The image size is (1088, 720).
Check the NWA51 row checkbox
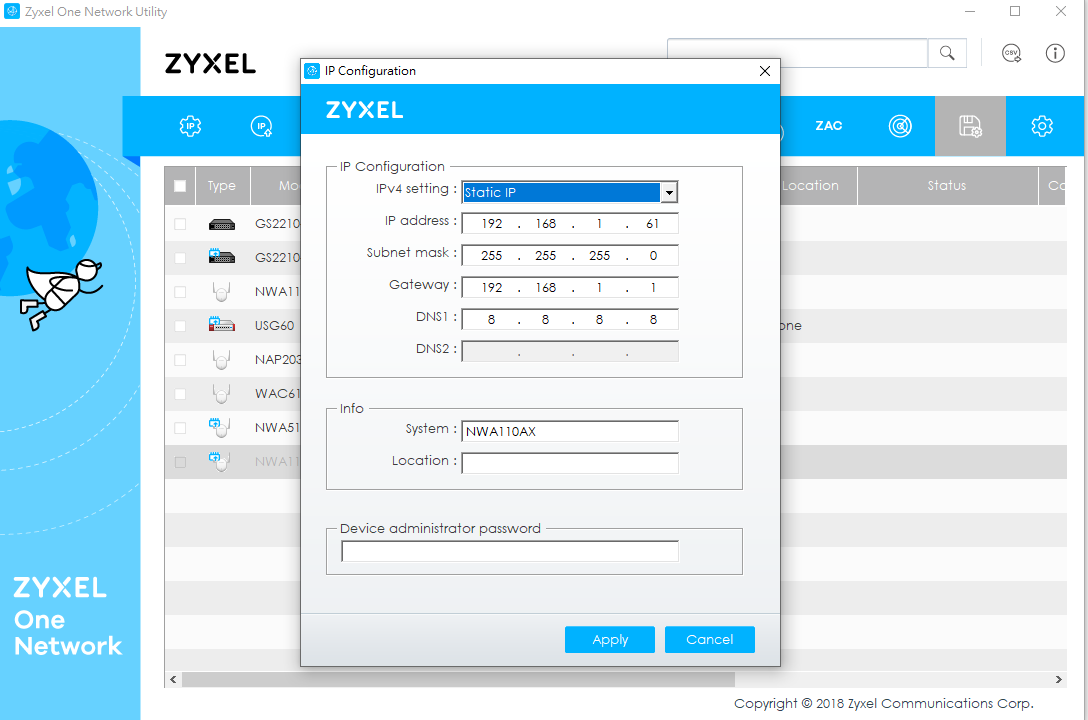pyautogui.click(x=180, y=428)
